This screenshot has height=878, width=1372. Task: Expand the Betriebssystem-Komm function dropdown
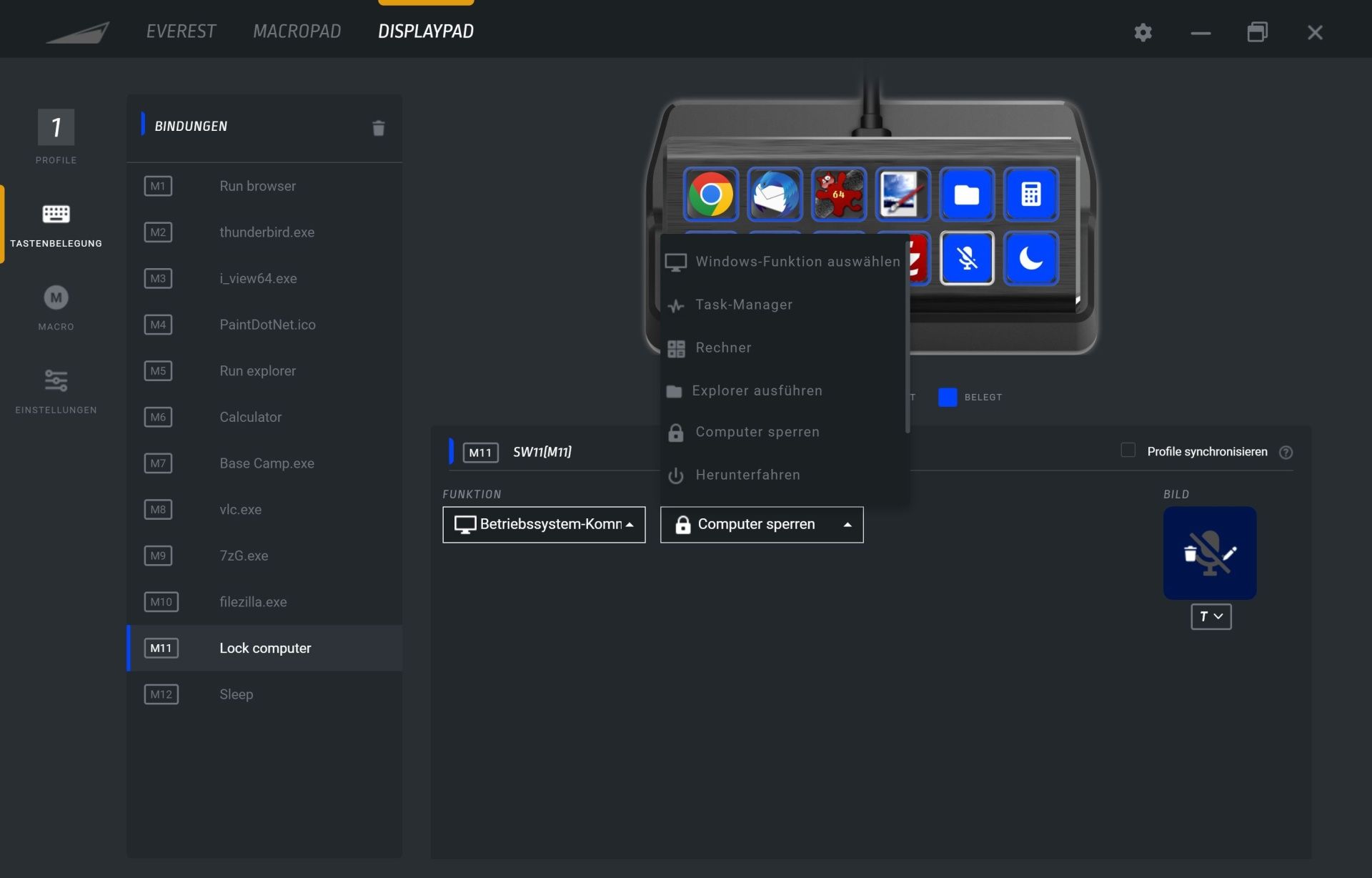click(x=543, y=523)
